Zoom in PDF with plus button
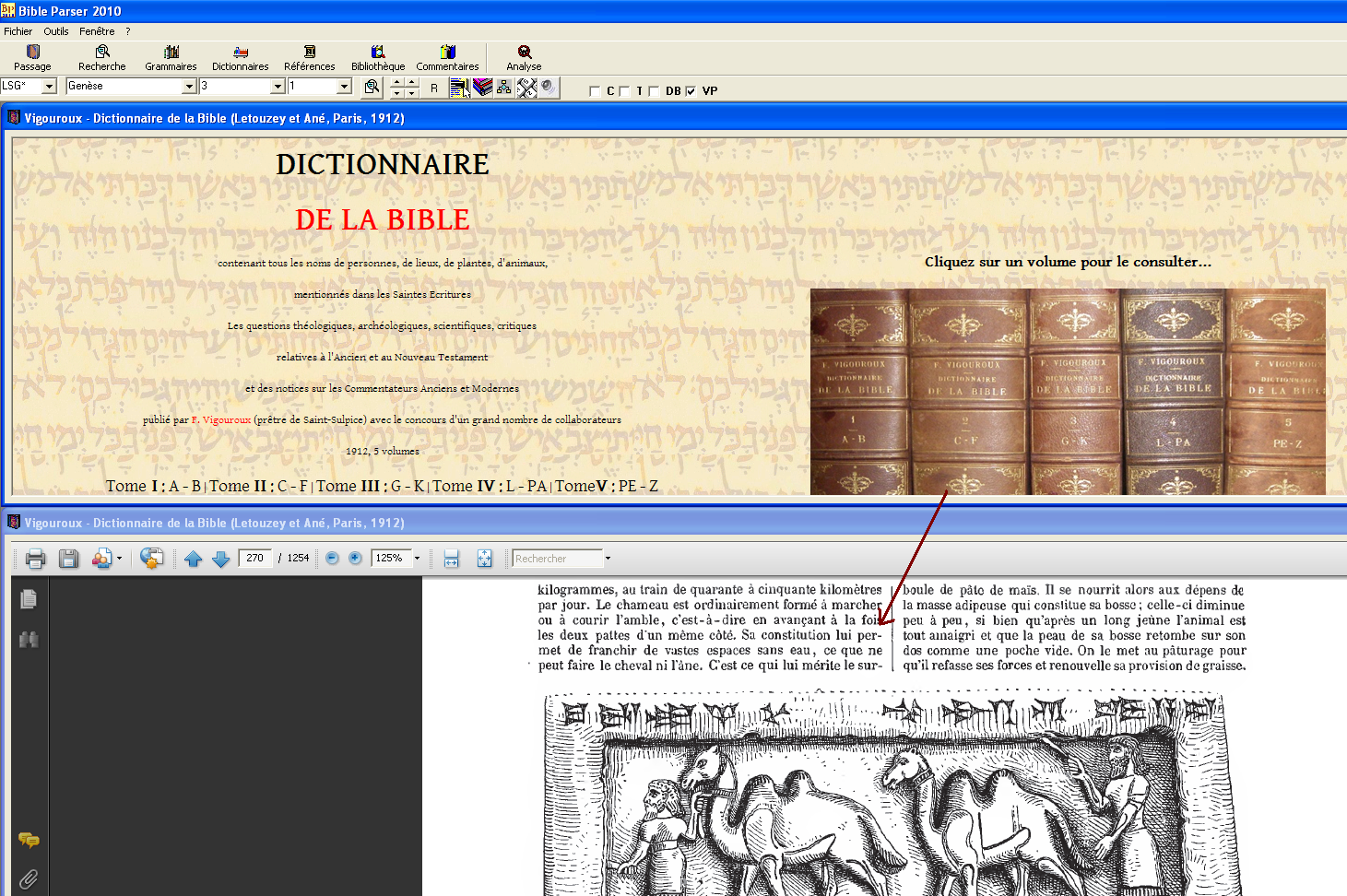Image resolution: width=1347 pixels, height=896 pixels. (x=355, y=558)
